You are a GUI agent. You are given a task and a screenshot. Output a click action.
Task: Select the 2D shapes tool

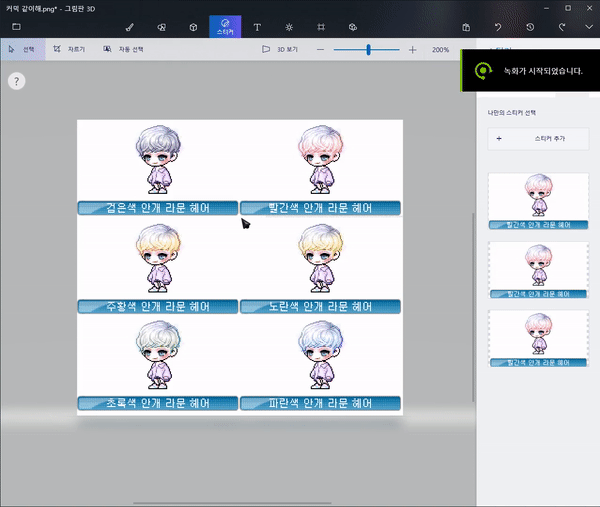[161, 26]
